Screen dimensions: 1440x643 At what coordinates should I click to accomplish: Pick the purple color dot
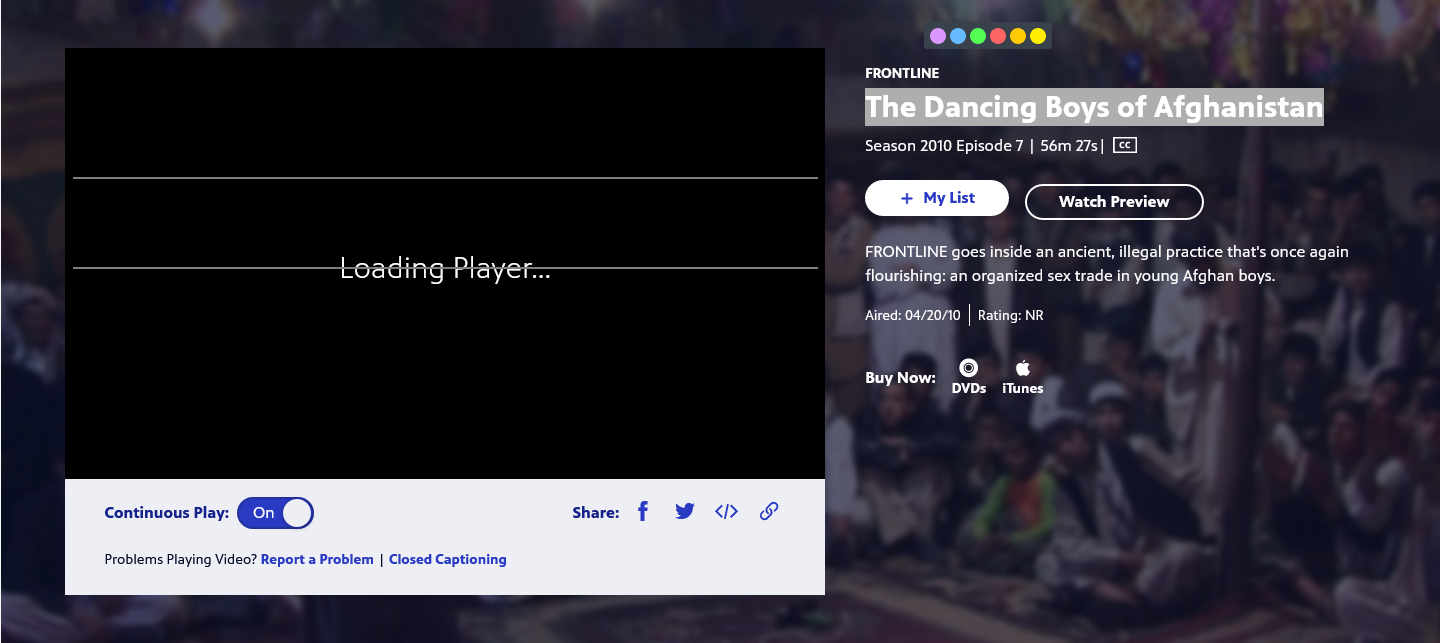click(x=938, y=36)
